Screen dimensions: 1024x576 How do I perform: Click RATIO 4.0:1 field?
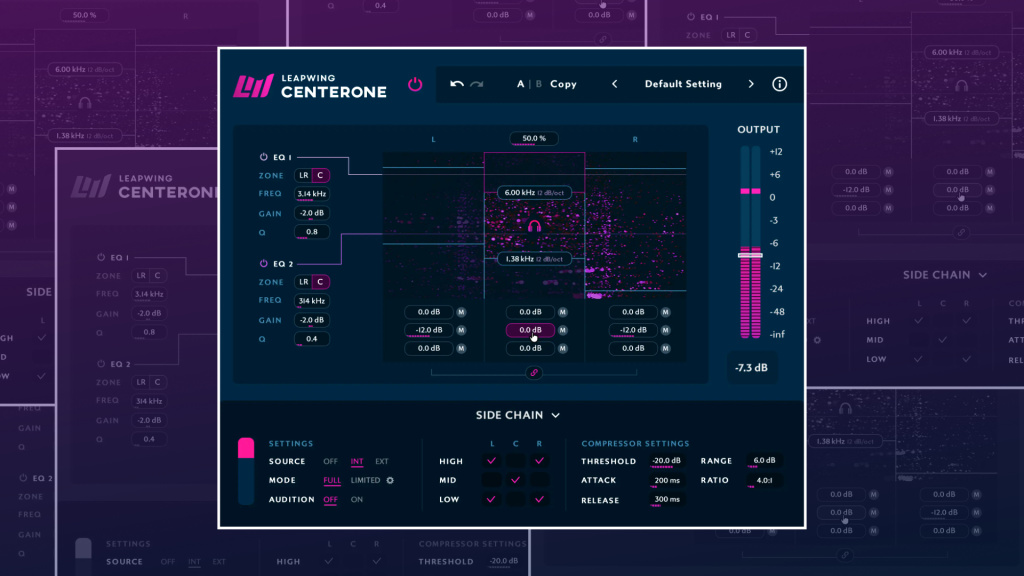pos(764,481)
